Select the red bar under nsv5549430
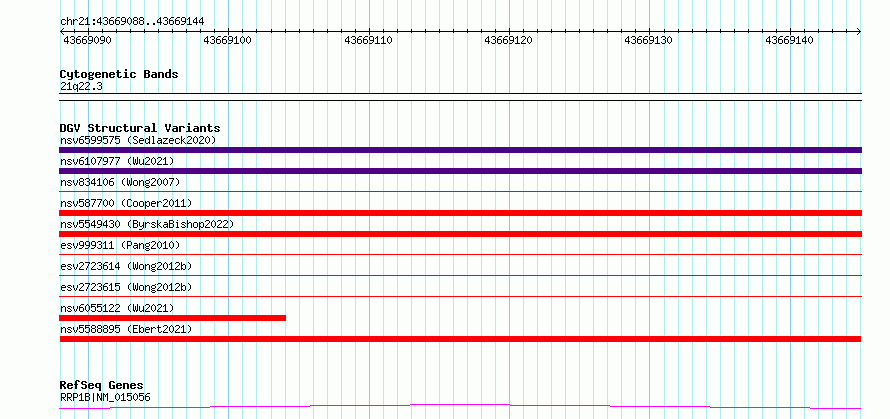The width and height of the screenshot is (890, 419). point(460,234)
